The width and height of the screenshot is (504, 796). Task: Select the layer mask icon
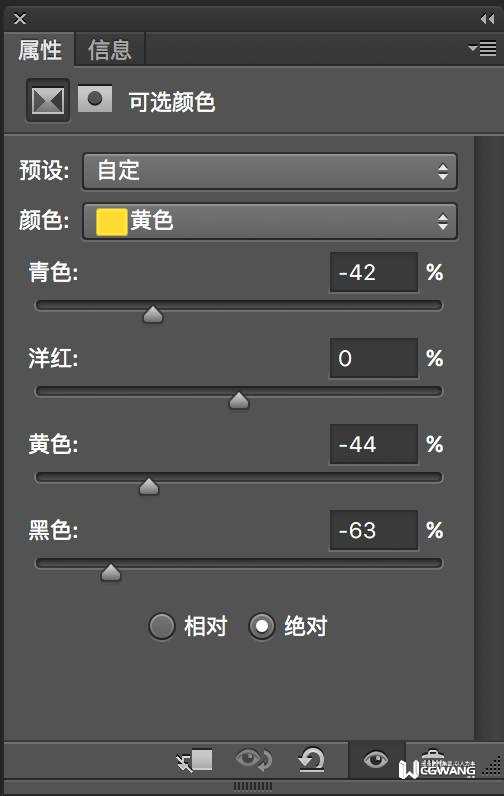click(95, 98)
